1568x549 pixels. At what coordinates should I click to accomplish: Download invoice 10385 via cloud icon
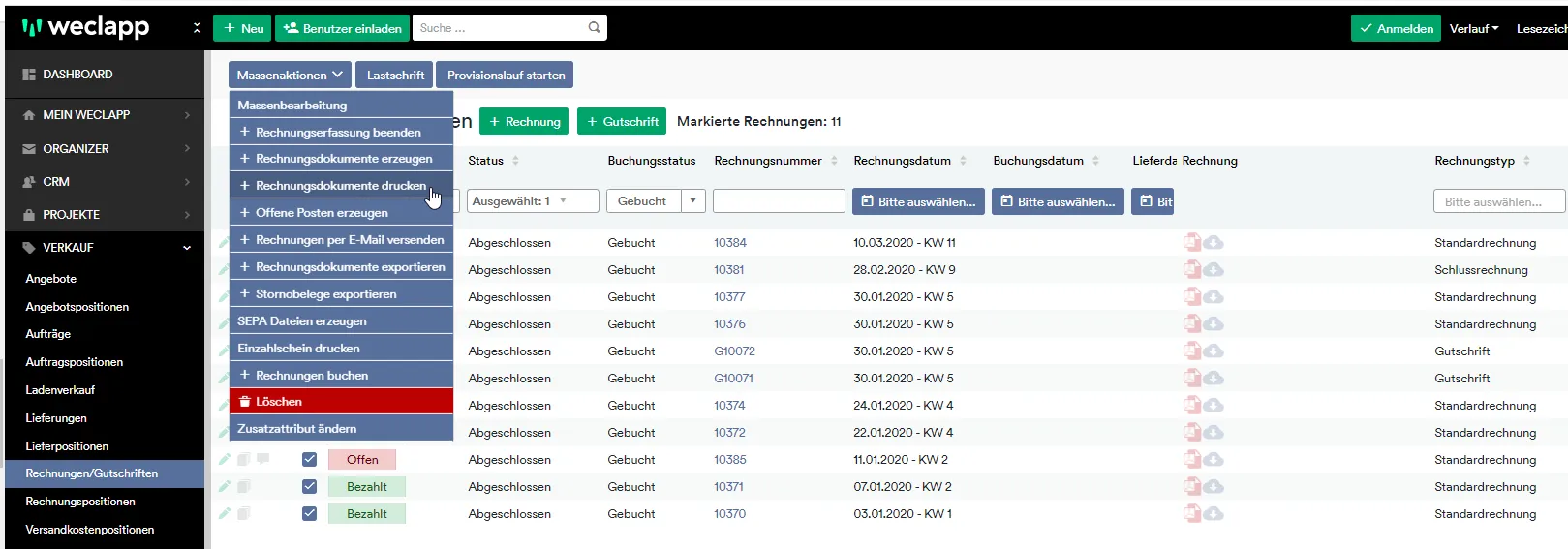1214,460
